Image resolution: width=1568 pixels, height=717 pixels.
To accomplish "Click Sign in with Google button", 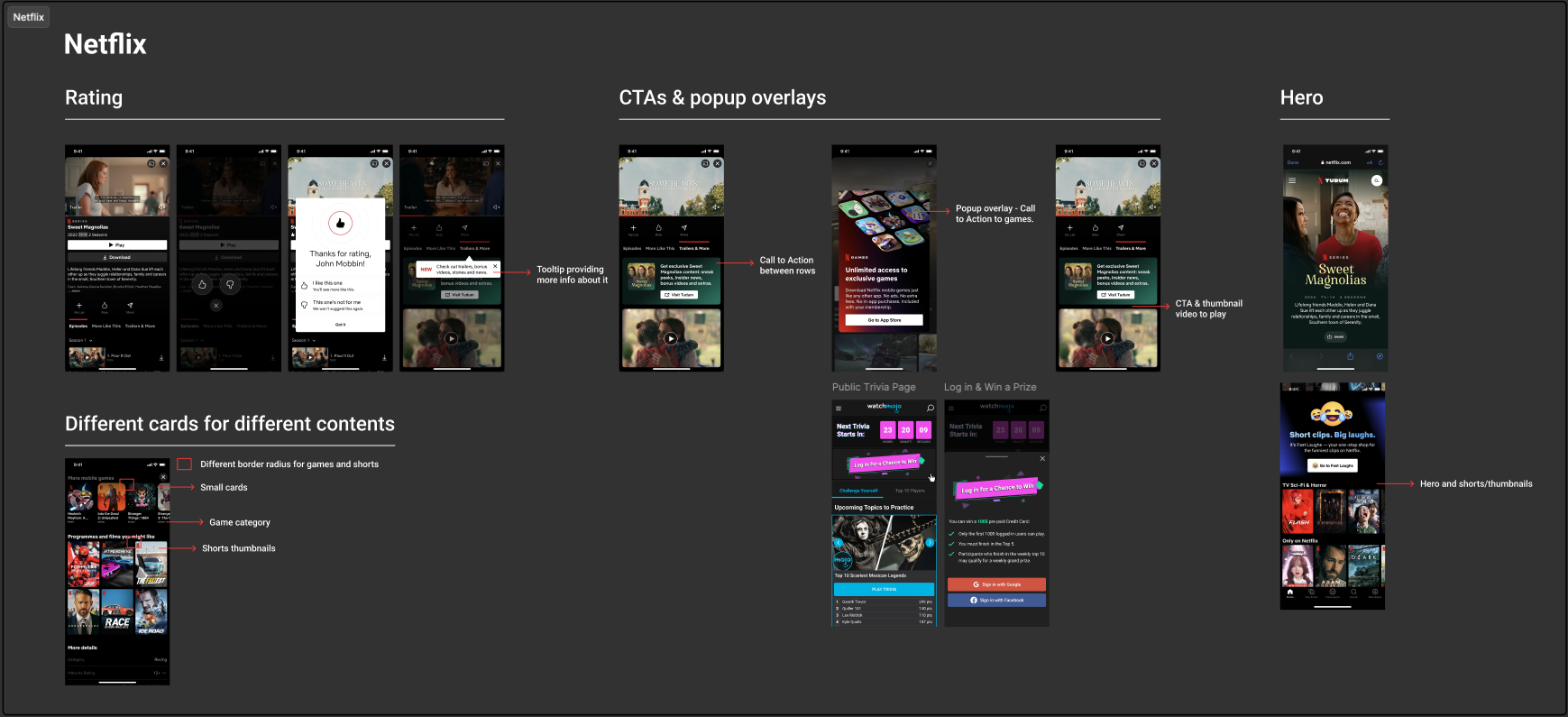I will point(996,584).
